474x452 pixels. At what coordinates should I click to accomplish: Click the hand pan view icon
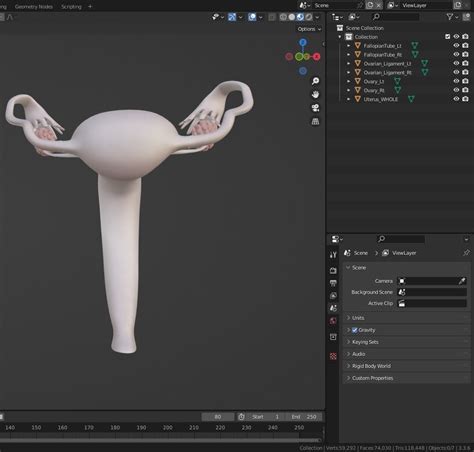coord(315,94)
